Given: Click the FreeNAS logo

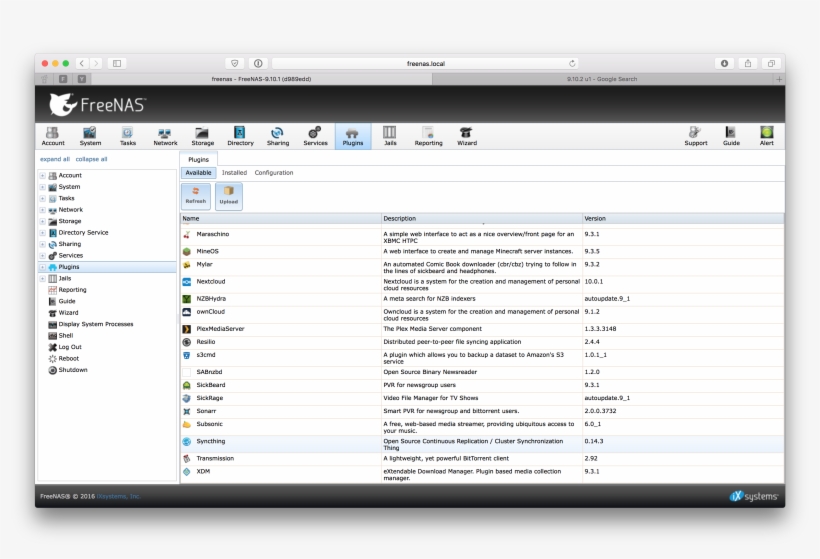Looking at the screenshot, I should [97, 105].
